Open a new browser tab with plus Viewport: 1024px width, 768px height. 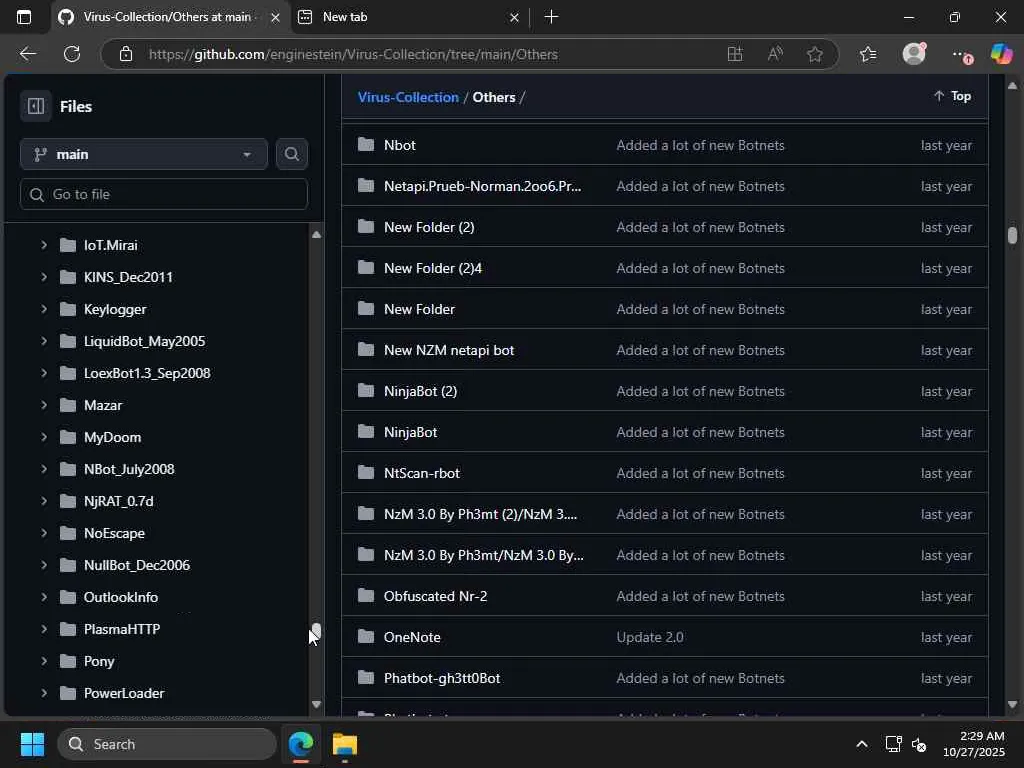pos(551,17)
